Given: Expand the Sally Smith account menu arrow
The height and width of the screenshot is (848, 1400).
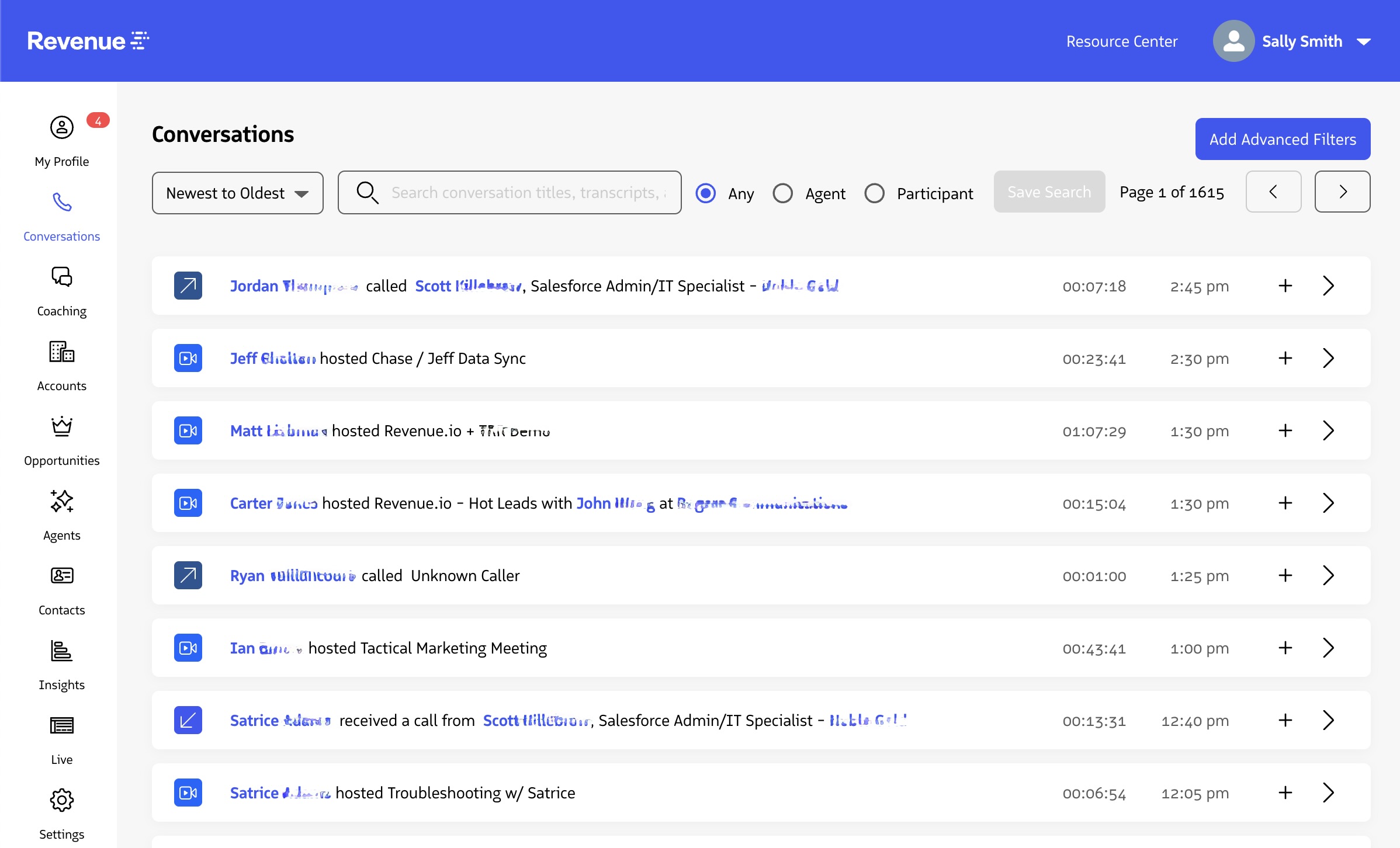Looking at the screenshot, I should pos(1363,41).
